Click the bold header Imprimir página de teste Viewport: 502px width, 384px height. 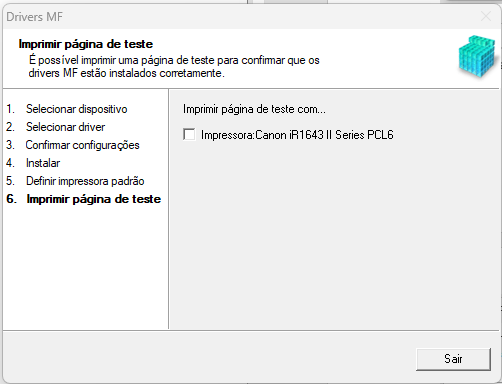86,44
